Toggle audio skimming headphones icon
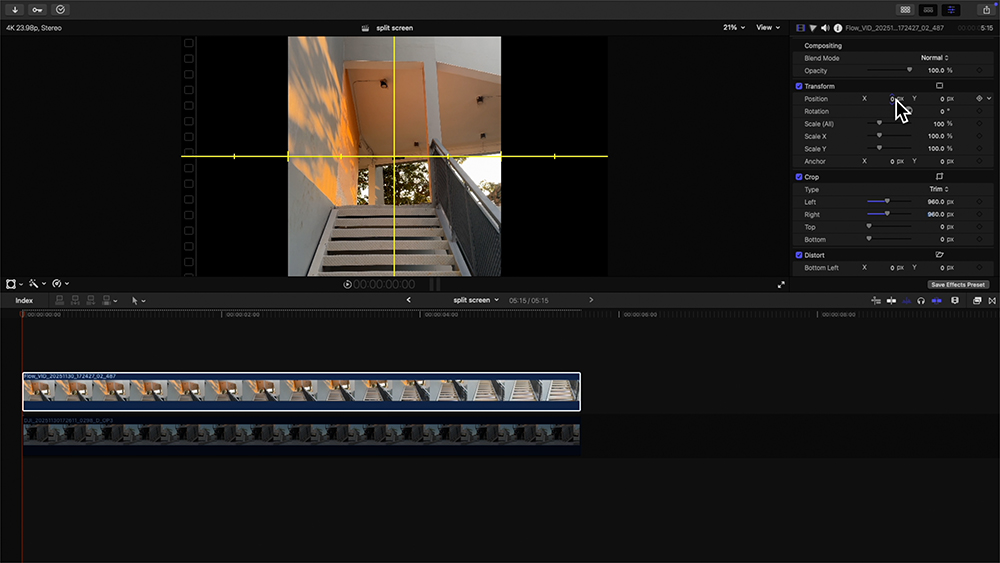 [x=920, y=300]
